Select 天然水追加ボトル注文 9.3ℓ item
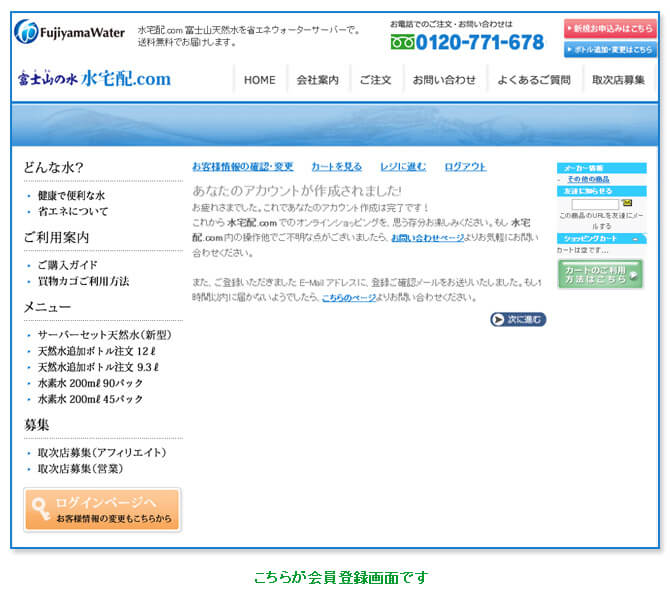 (x=98, y=367)
